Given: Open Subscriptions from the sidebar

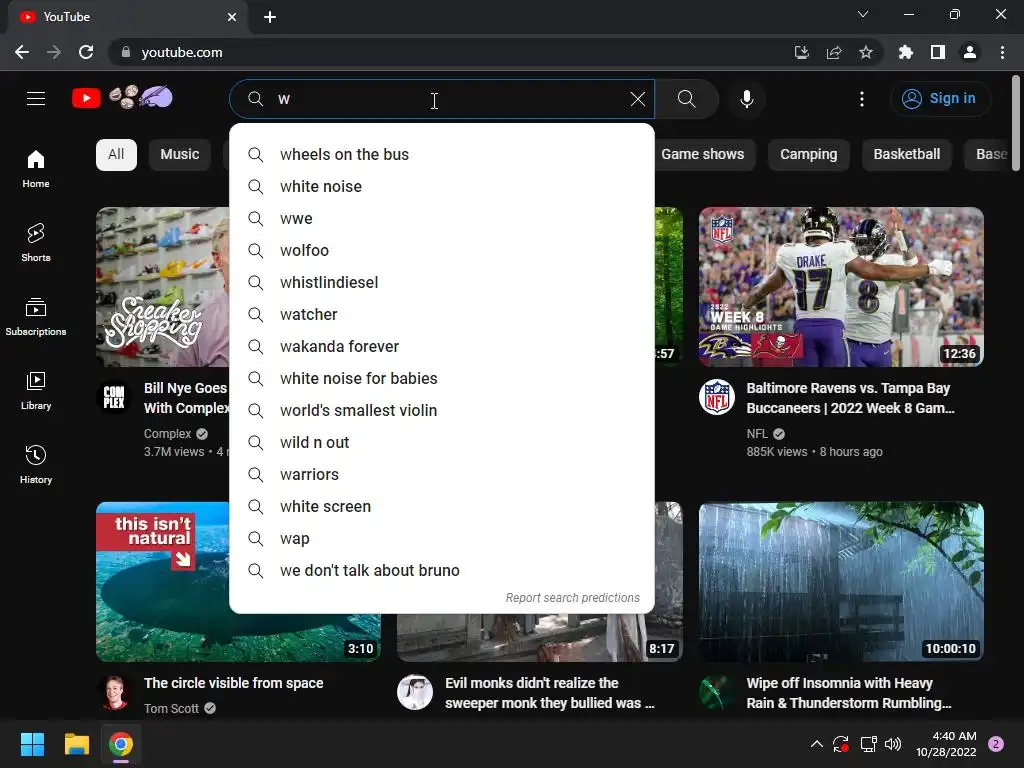Looking at the screenshot, I should (36, 316).
